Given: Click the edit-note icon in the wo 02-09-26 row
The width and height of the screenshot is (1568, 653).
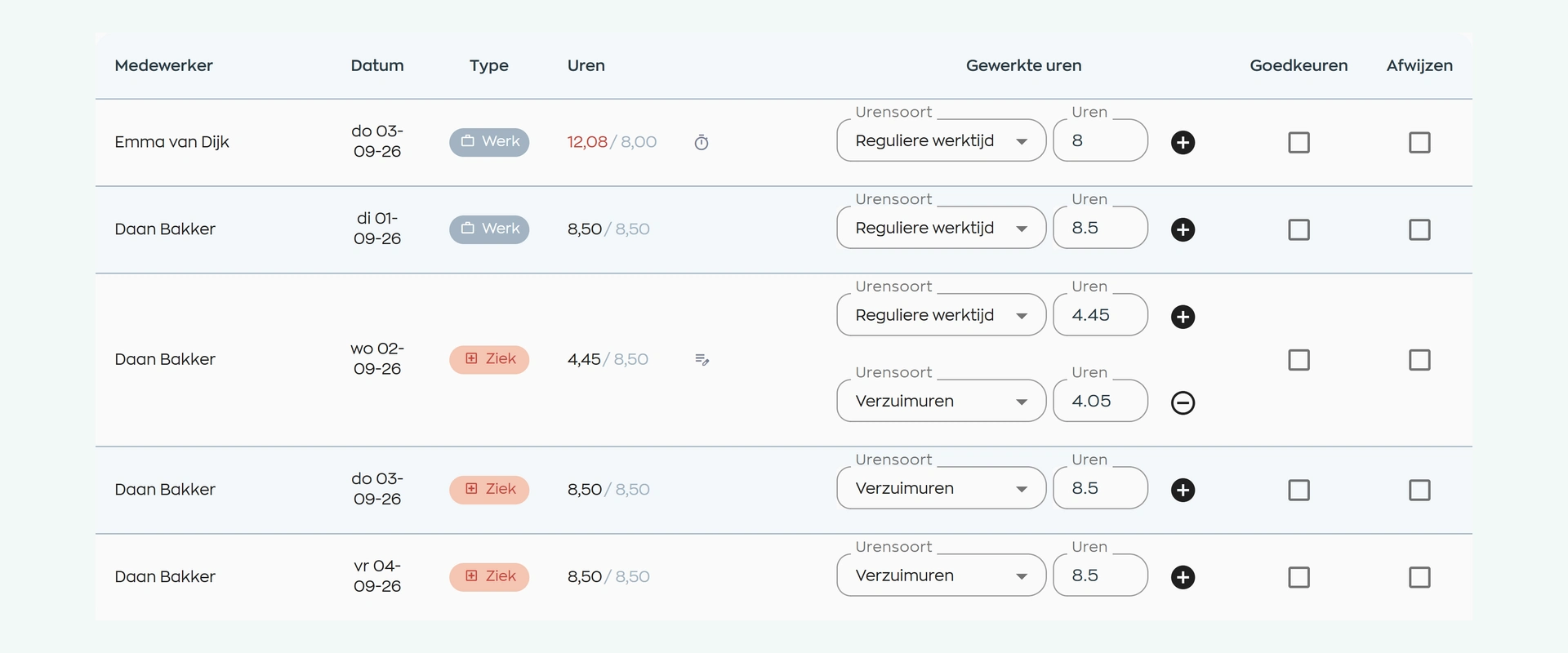Looking at the screenshot, I should [702, 359].
